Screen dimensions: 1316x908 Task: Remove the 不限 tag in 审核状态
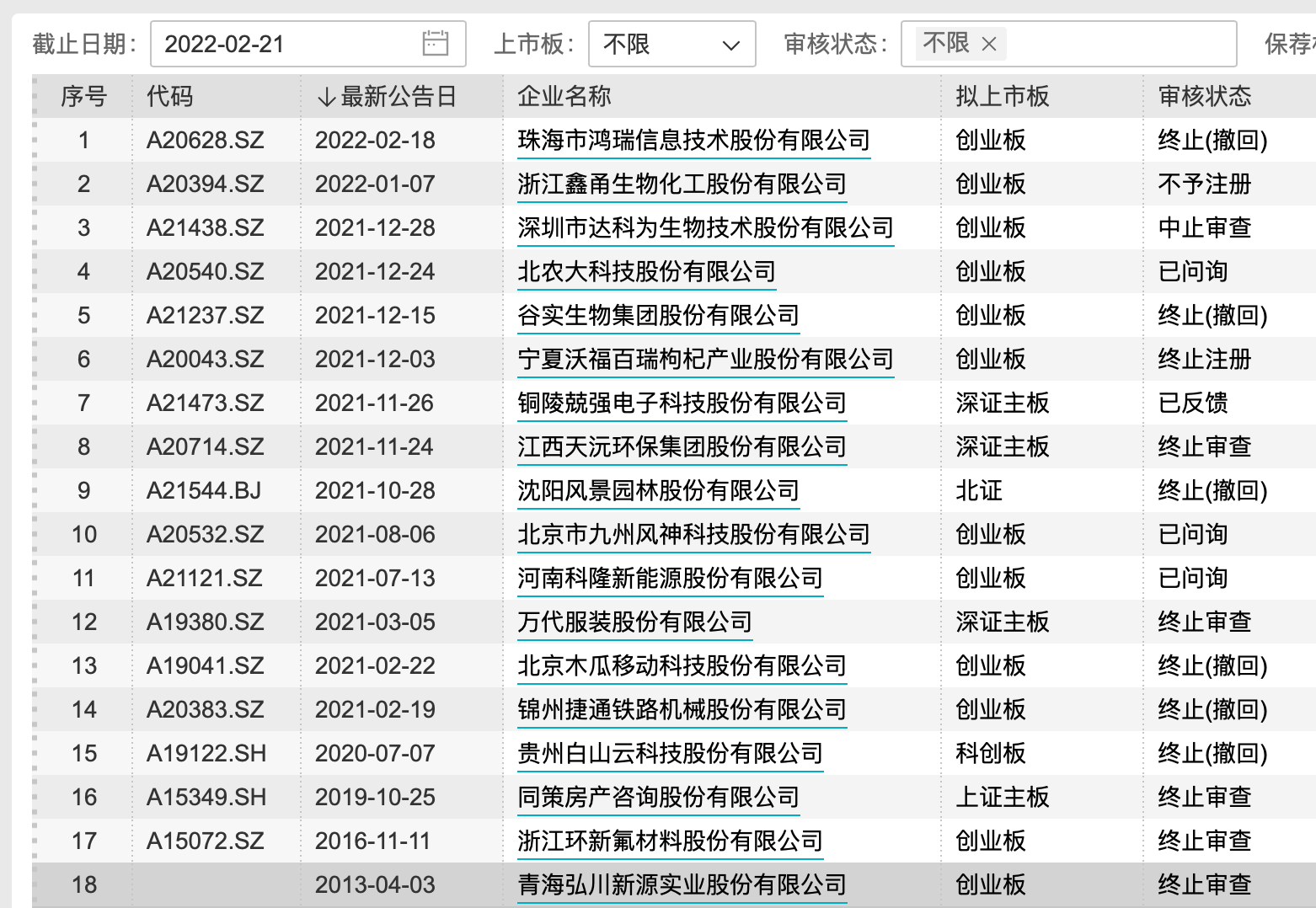(989, 44)
